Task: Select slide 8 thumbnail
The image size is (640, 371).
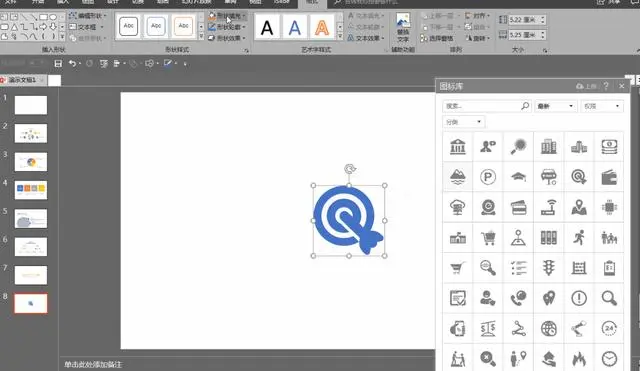Action: click(x=31, y=303)
